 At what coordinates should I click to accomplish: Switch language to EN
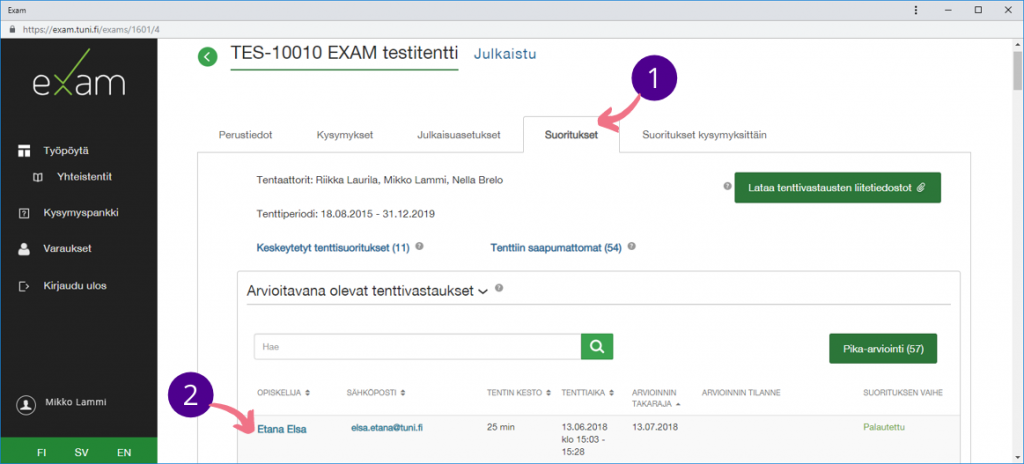tap(124, 452)
